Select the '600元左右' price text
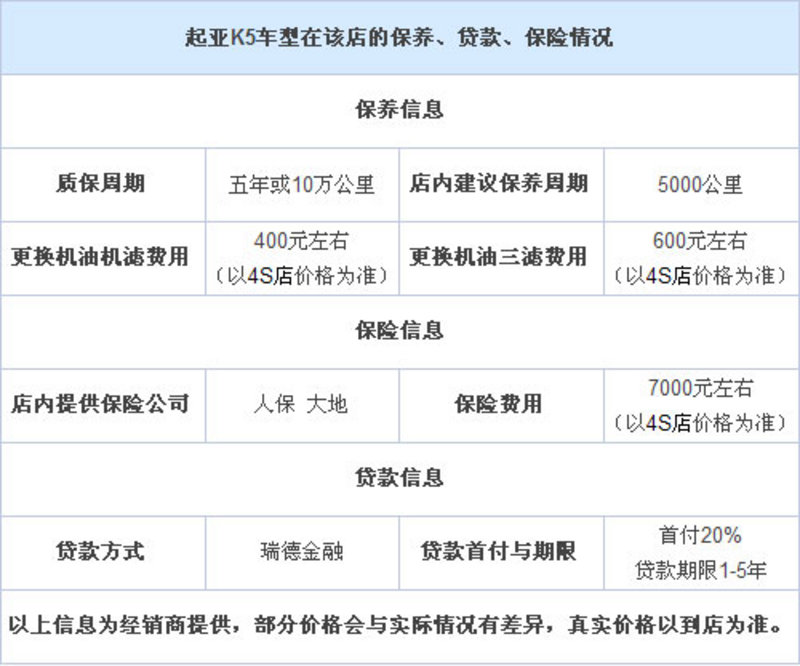Screen dimensions: 800x666 pyautogui.click(x=700, y=240)
